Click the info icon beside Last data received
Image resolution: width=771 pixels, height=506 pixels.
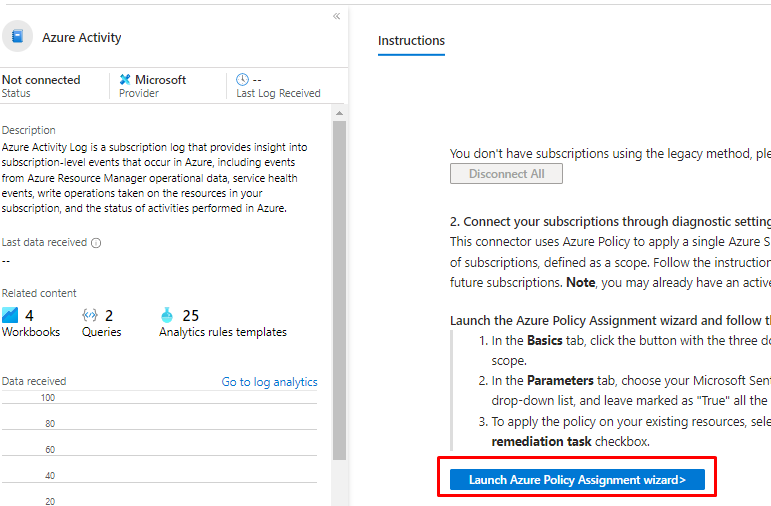click(x=96, y=242)
